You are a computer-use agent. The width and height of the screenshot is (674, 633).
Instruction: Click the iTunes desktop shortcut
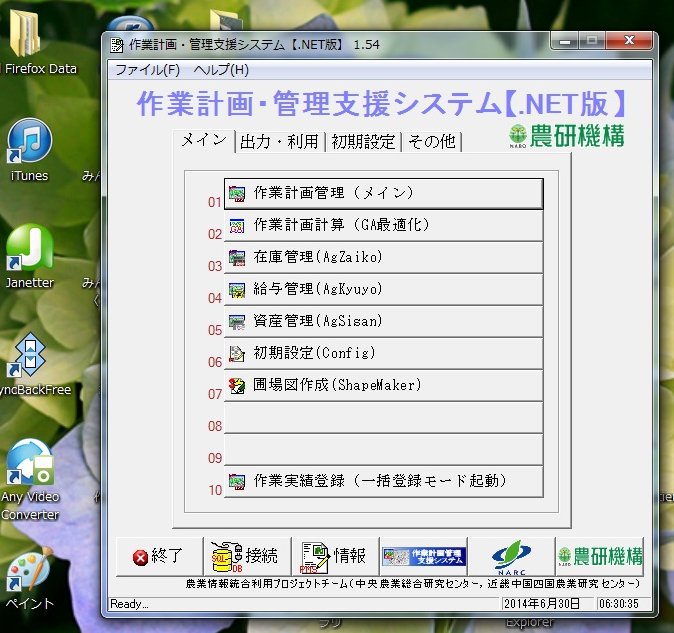click(x=29, y=150)
